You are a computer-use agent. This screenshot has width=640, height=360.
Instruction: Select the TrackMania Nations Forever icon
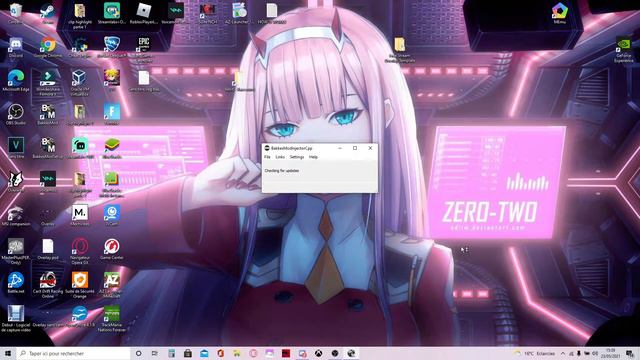(x=111, y=318)
